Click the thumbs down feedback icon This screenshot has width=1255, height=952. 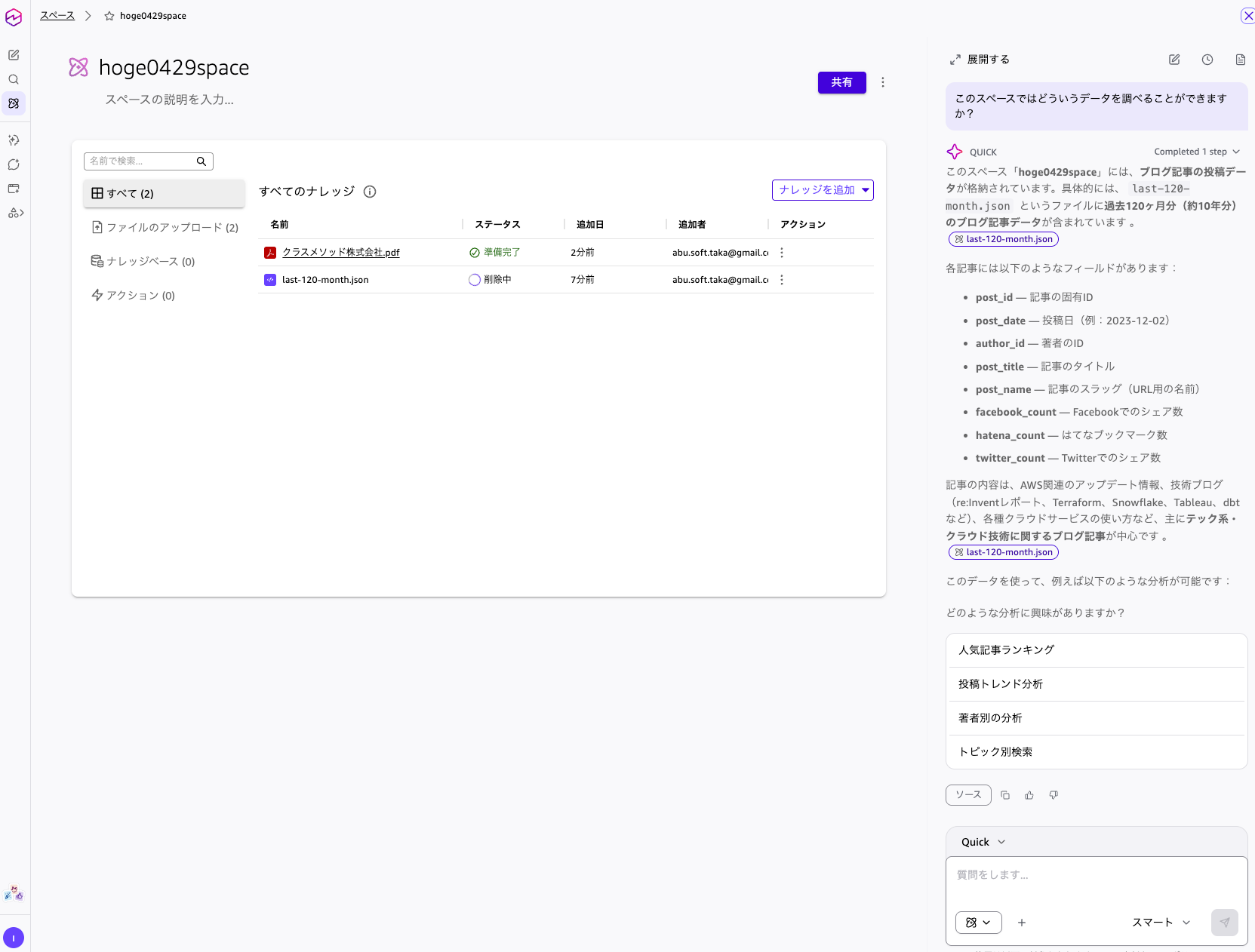1054,795
